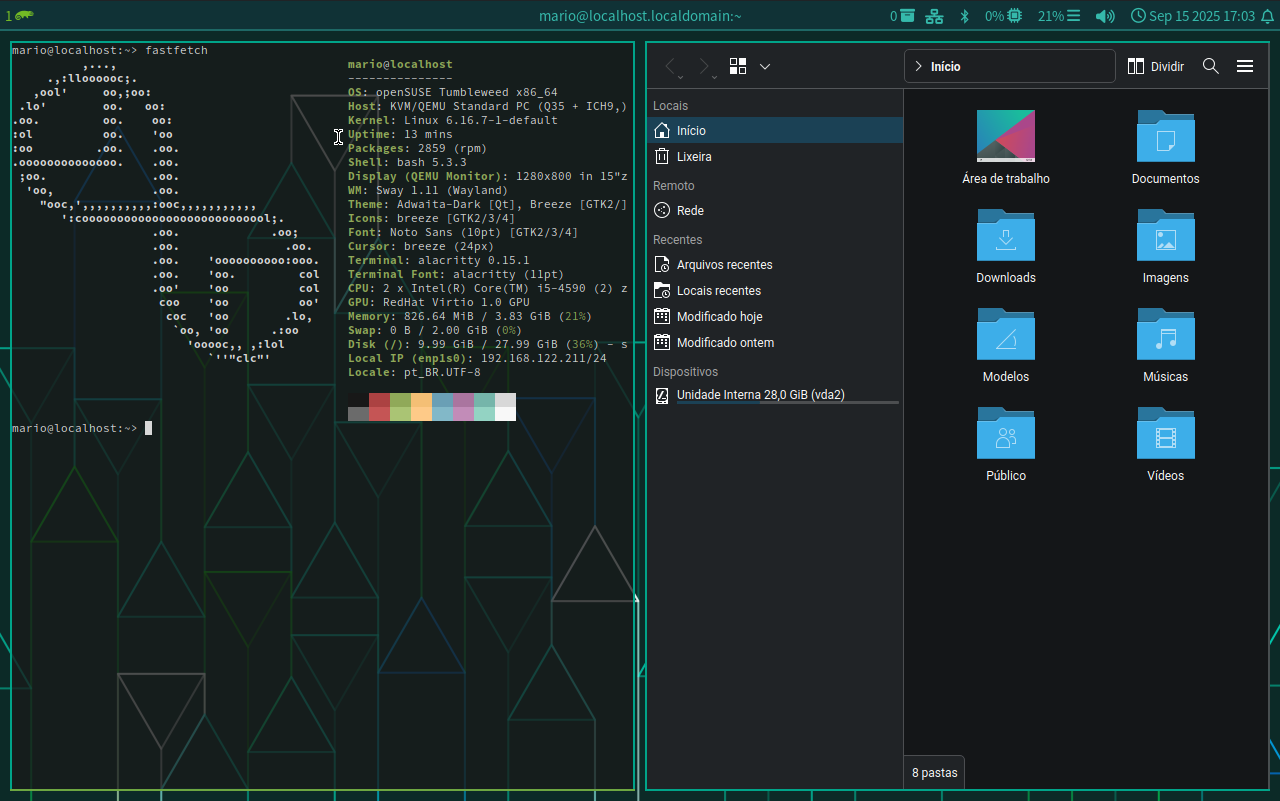Open the back navigation history arrow
Viewport: 1280px width, 801px height.
(670, 66)
